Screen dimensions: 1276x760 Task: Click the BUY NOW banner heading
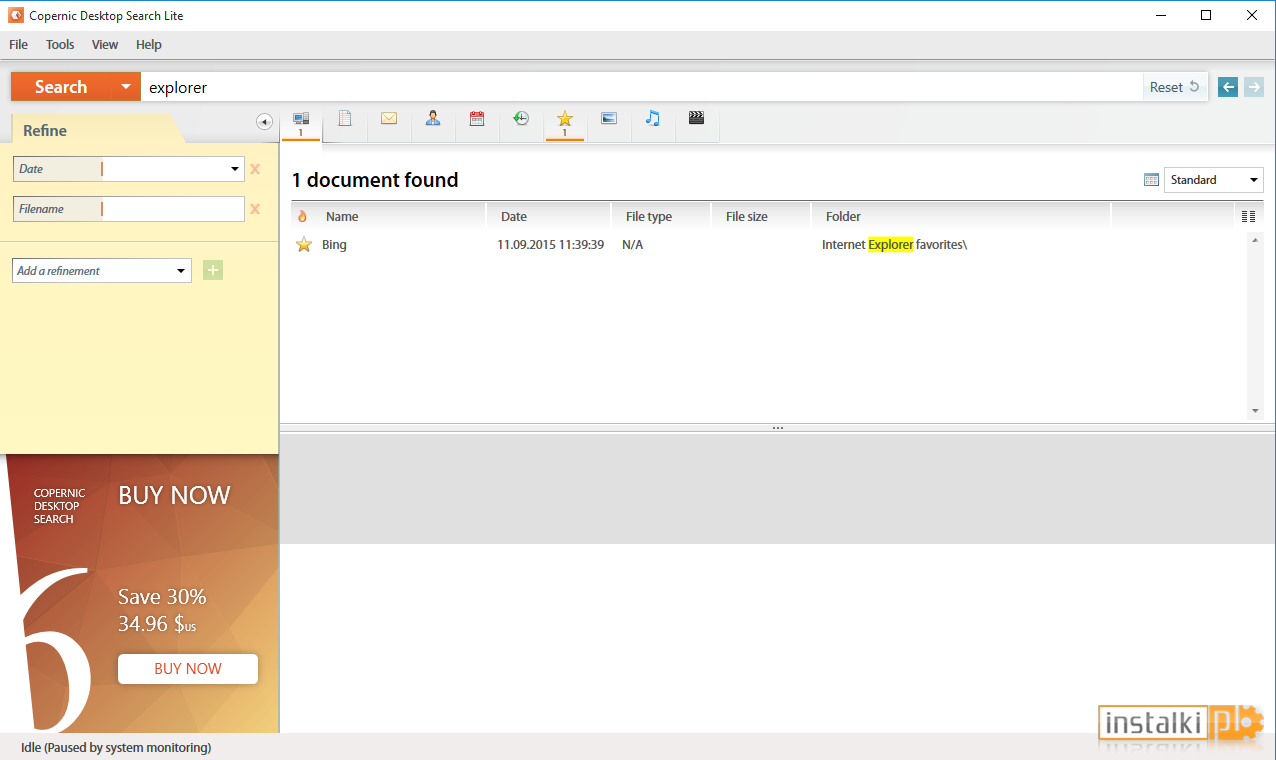tap(175, 495)
